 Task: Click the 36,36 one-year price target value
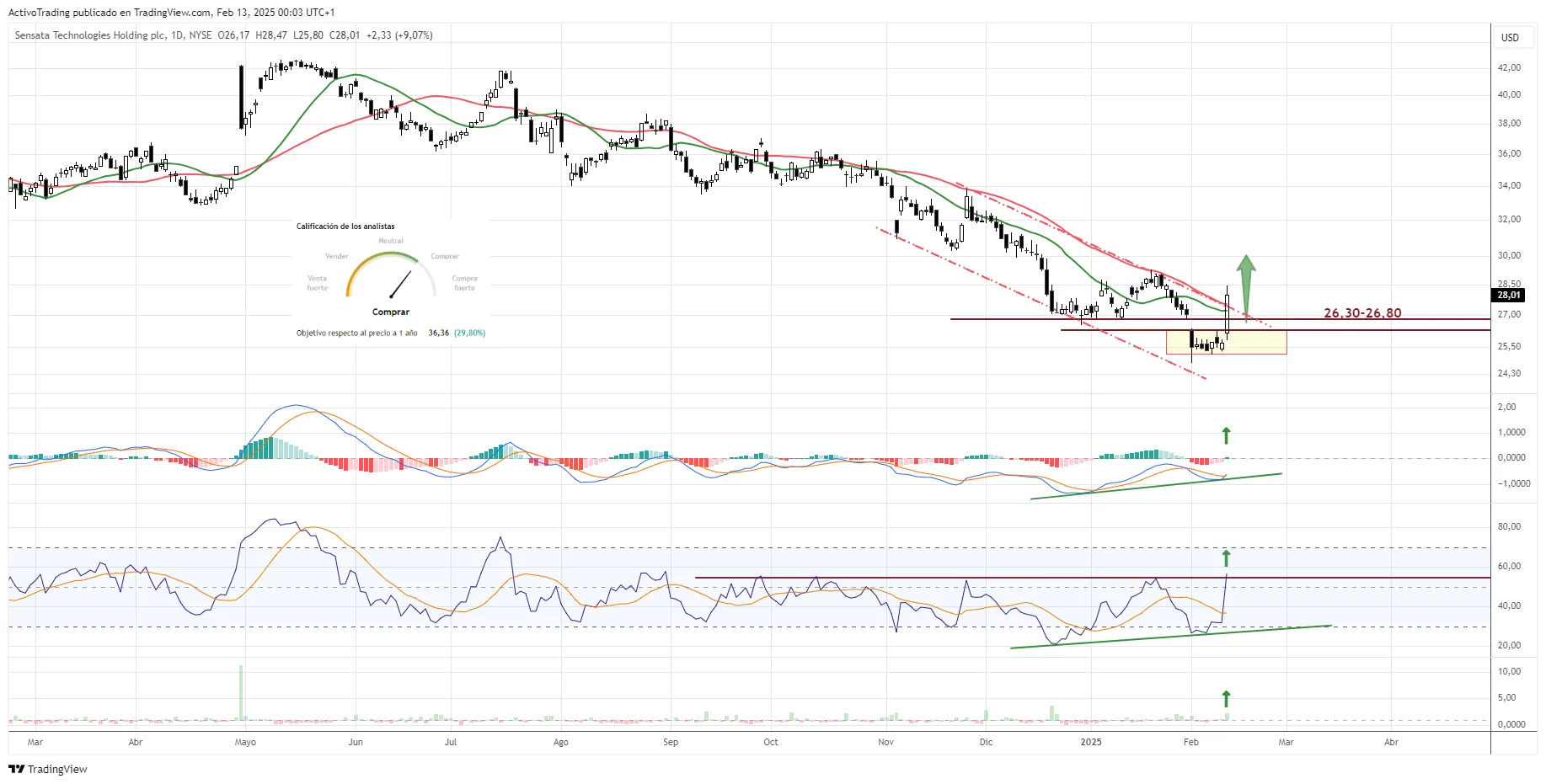tap(438, 333)
